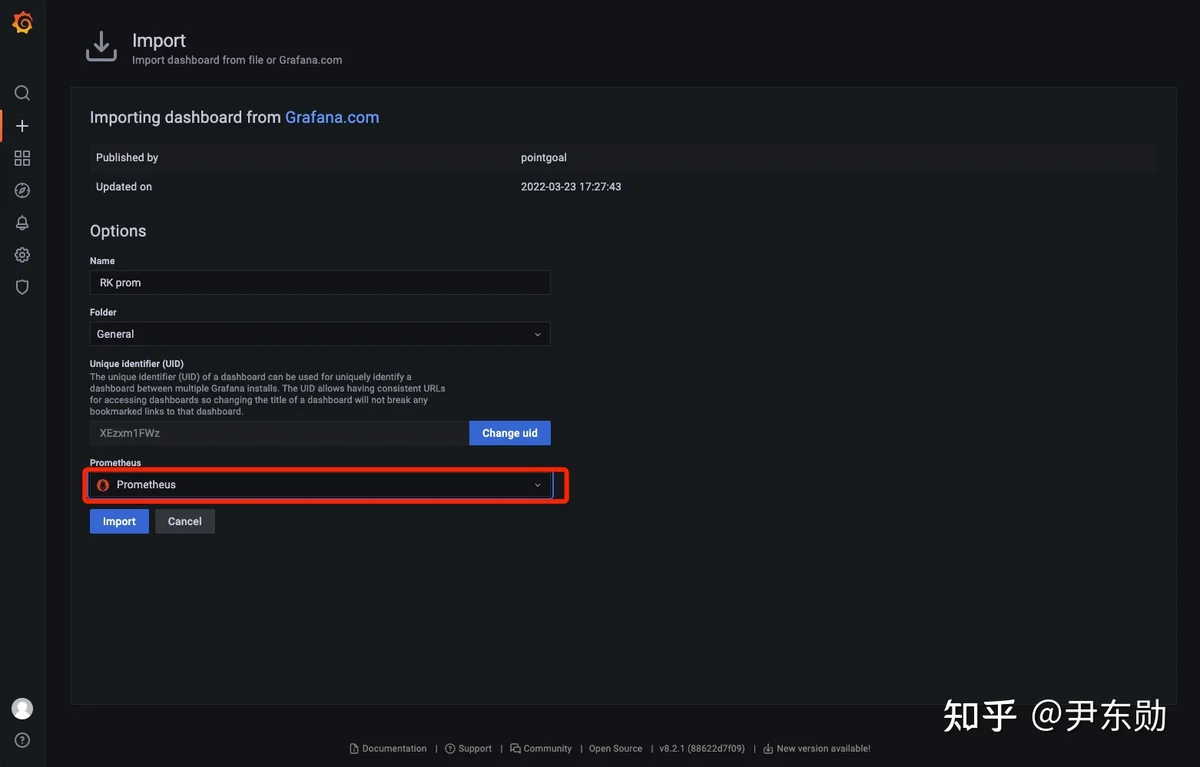
Task: Click the v8.2.1 version text in footer
Action: (702, 748)
